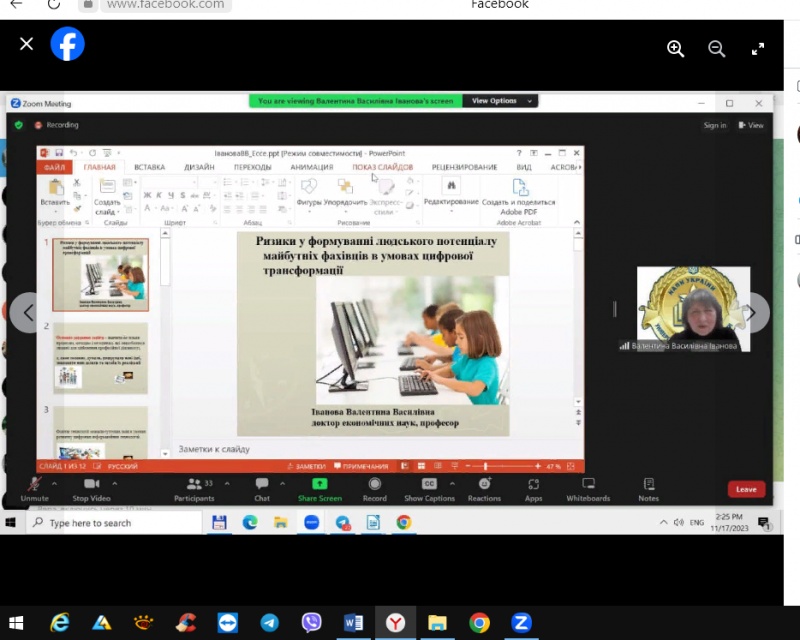This screenshot has height=640, width=800.
Task: Open the ВСТАВКА ribbon tab
Action: click(149, 167)
